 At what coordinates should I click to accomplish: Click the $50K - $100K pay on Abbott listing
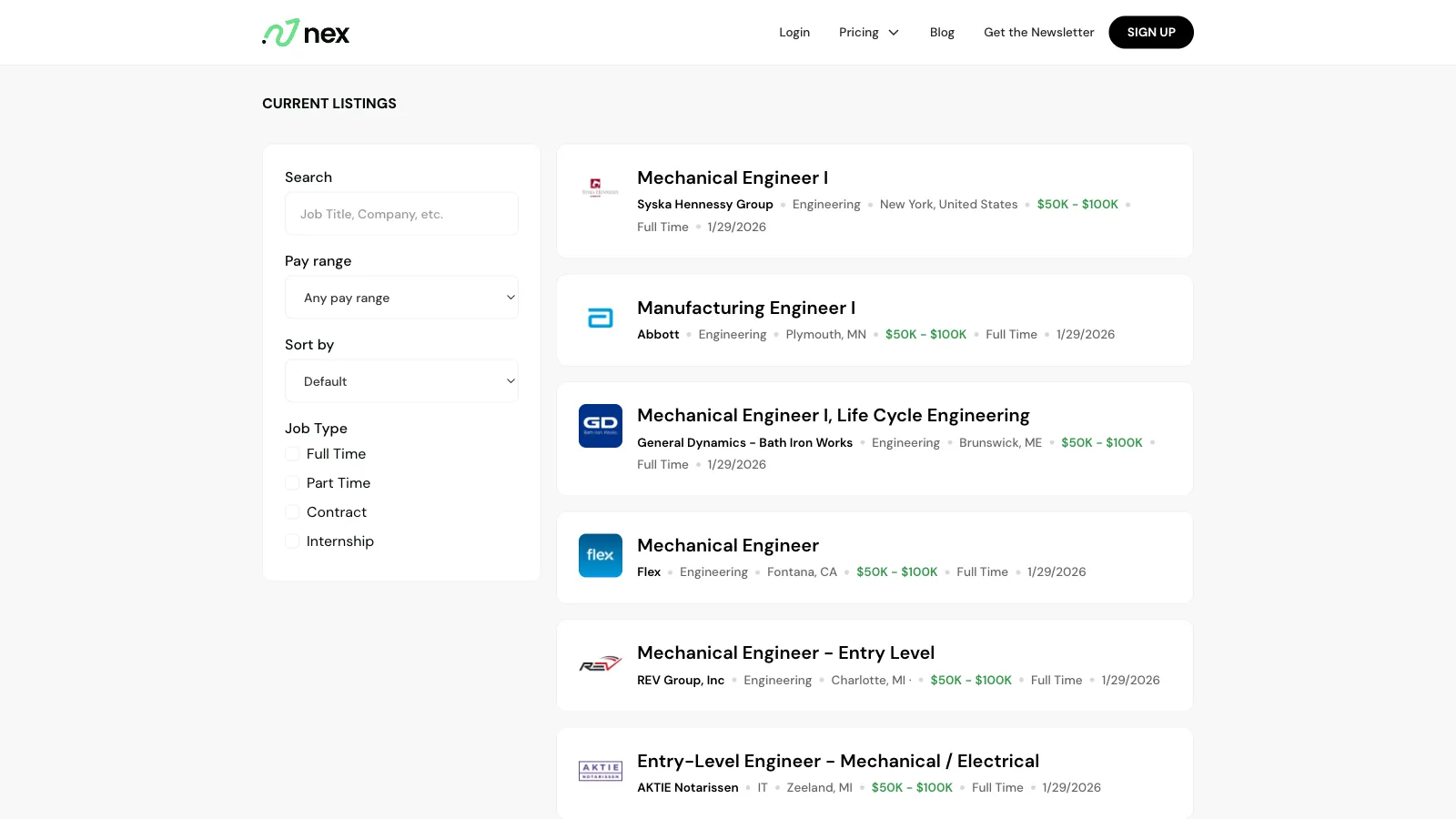pyautogui.click(x=925, y=335)
